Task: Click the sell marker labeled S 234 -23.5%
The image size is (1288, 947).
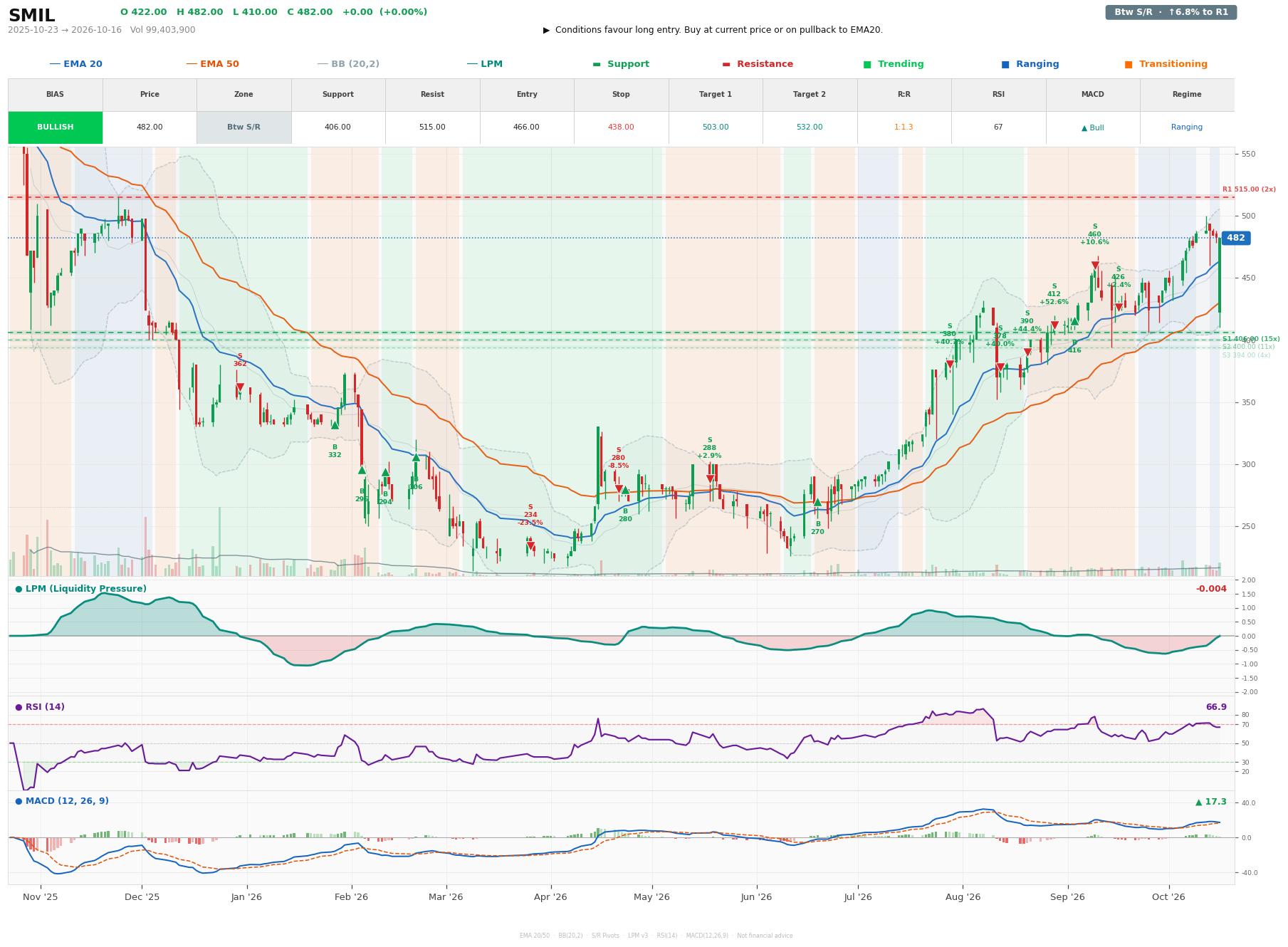Action: (x=530, y=547)
